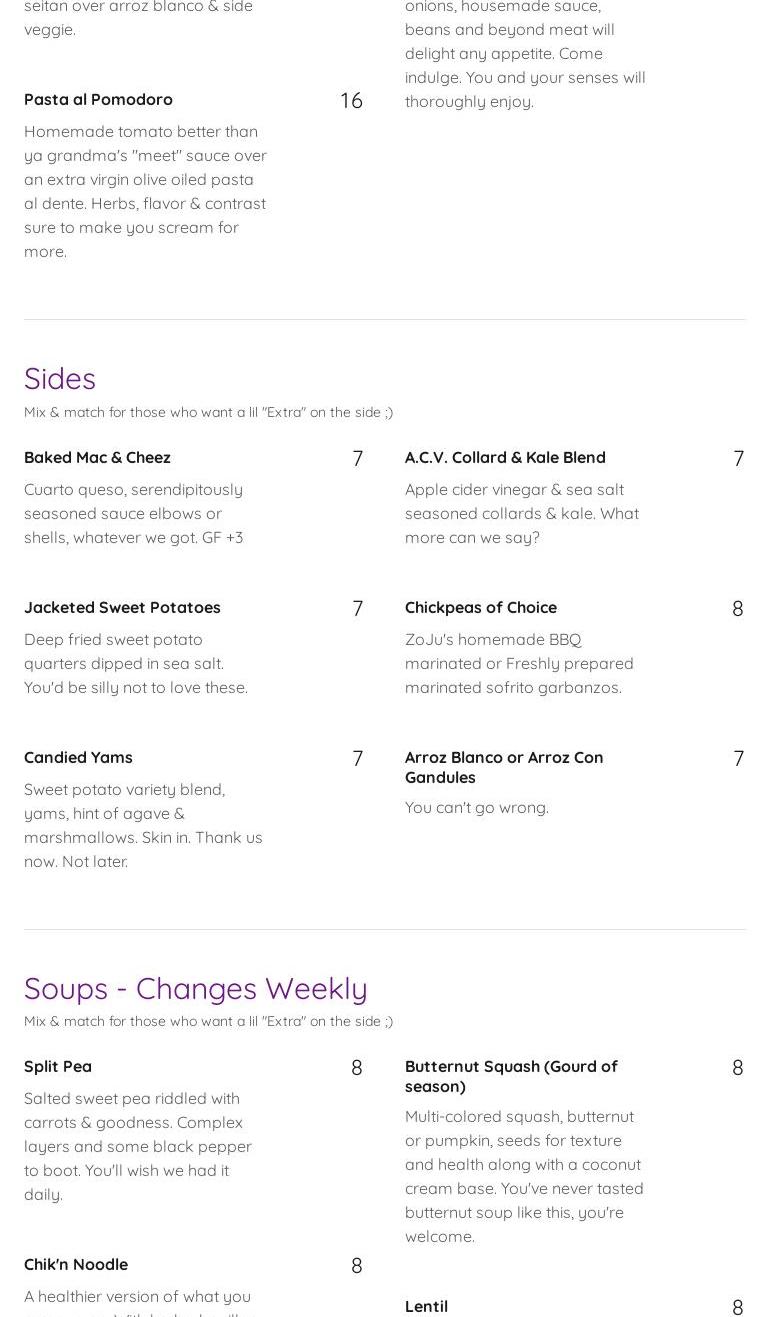Screen dimensions: 770x1317
Task: Click the Split Pea soup title
Action: pos(58,1066)
